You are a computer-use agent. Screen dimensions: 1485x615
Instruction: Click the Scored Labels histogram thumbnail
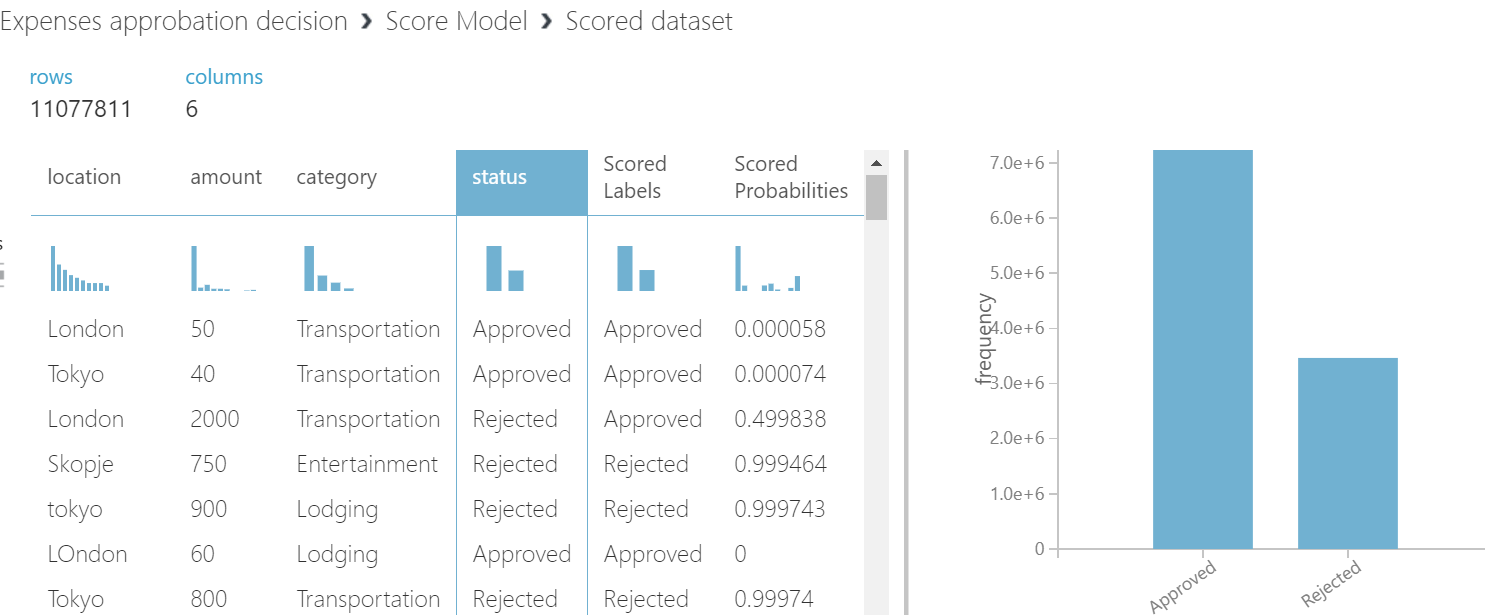tap(635, 269)
